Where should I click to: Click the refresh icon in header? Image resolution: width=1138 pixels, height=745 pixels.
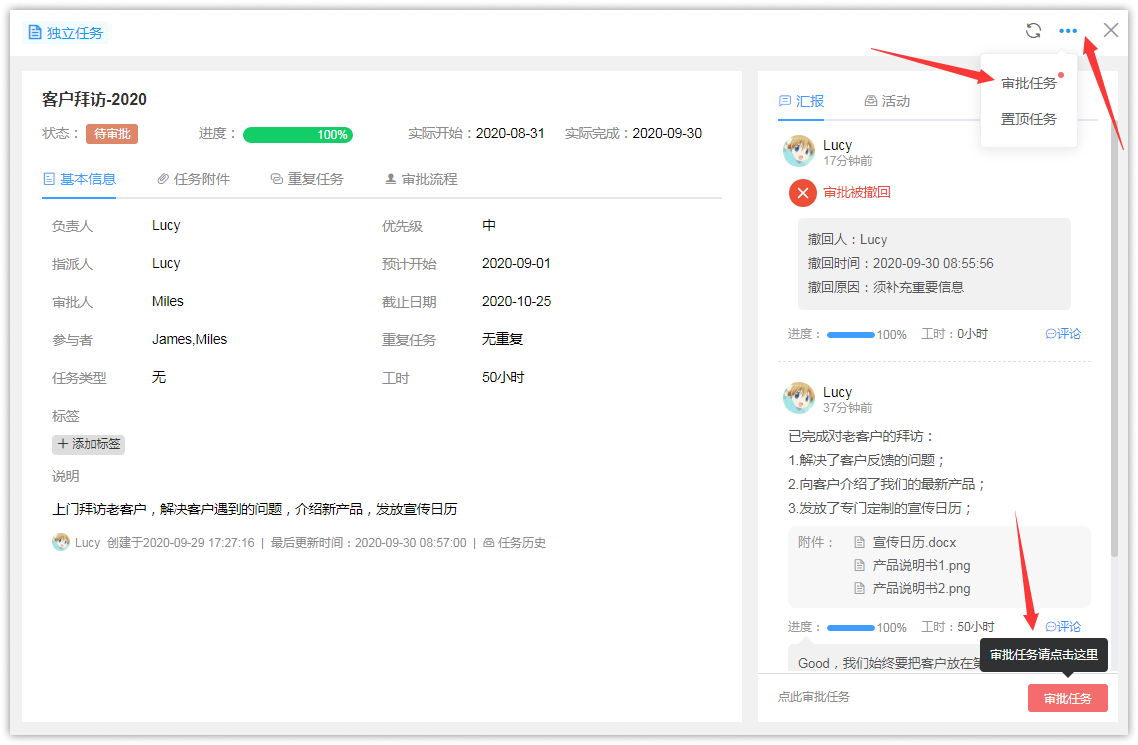click(x=1033, y=31)
